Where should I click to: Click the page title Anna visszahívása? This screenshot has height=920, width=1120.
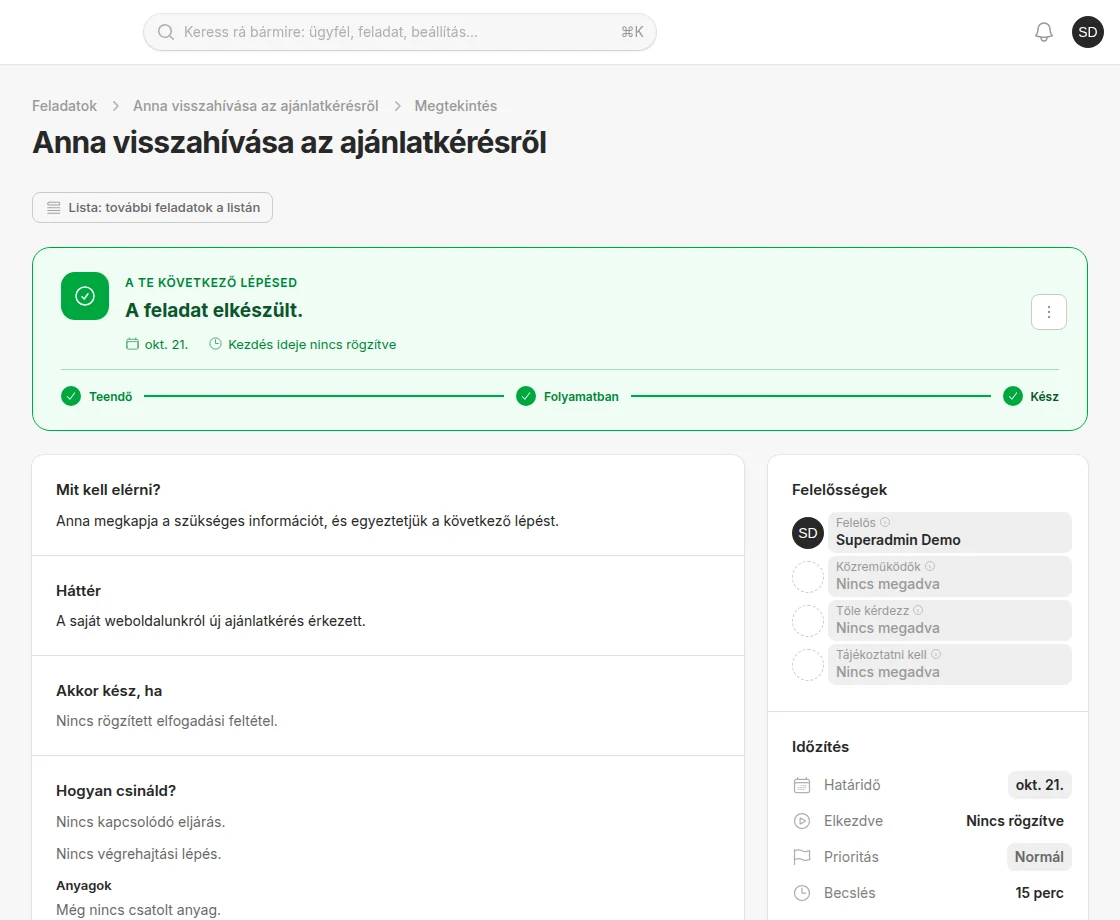(289, 142)
